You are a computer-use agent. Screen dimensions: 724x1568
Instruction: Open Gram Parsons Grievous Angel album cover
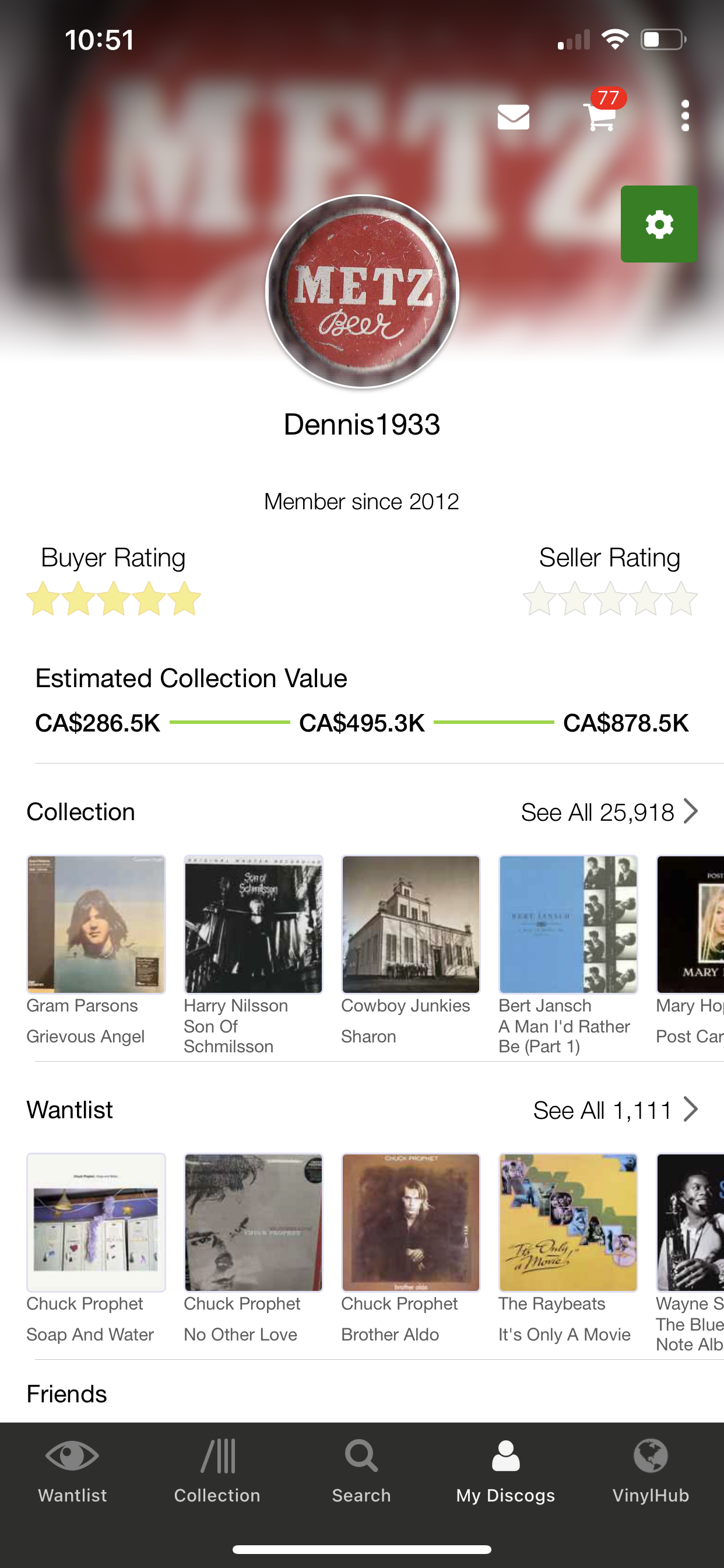tap(96, 924)
